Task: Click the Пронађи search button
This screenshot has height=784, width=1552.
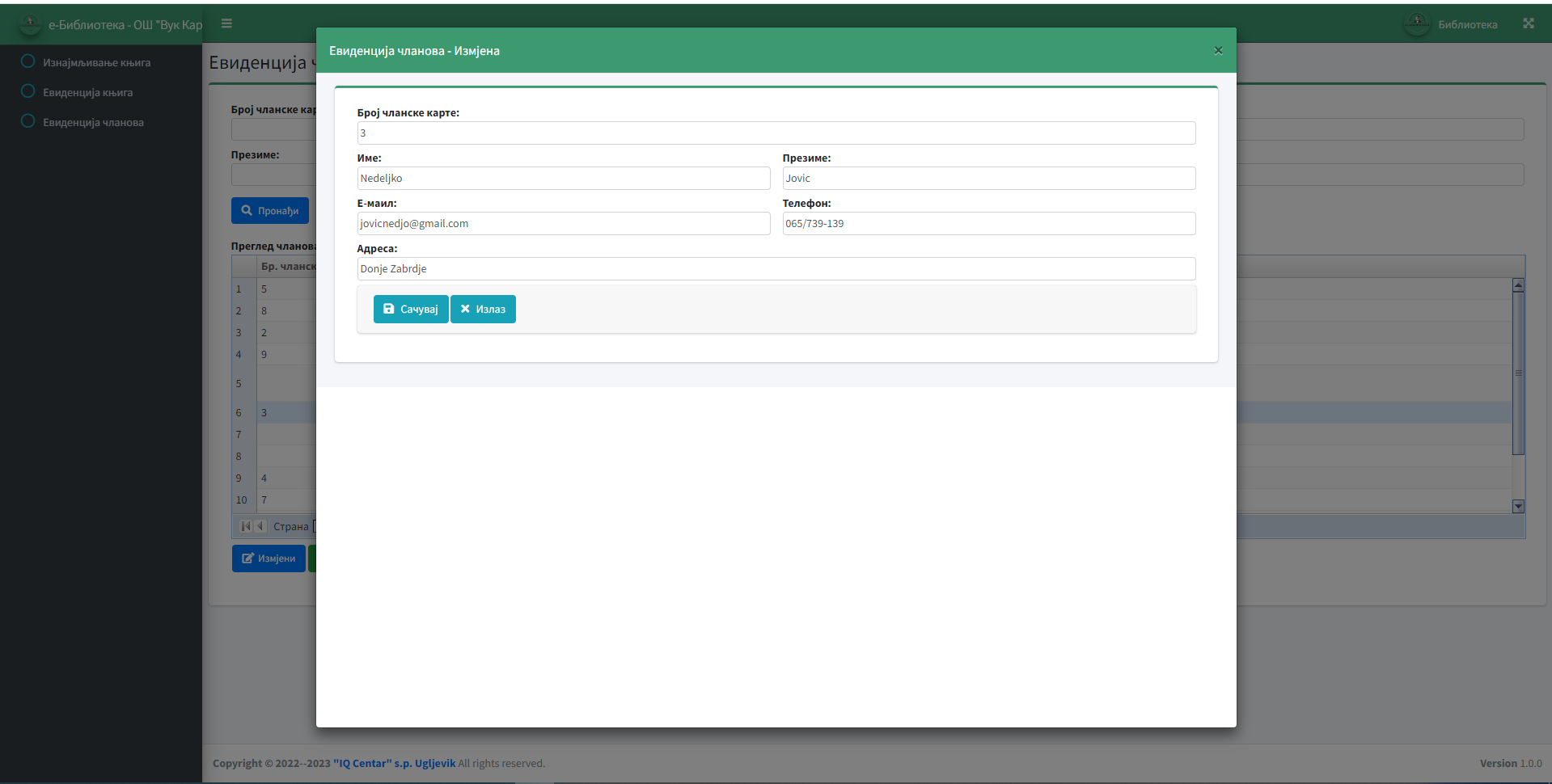Action: click(x=270, y=211)
